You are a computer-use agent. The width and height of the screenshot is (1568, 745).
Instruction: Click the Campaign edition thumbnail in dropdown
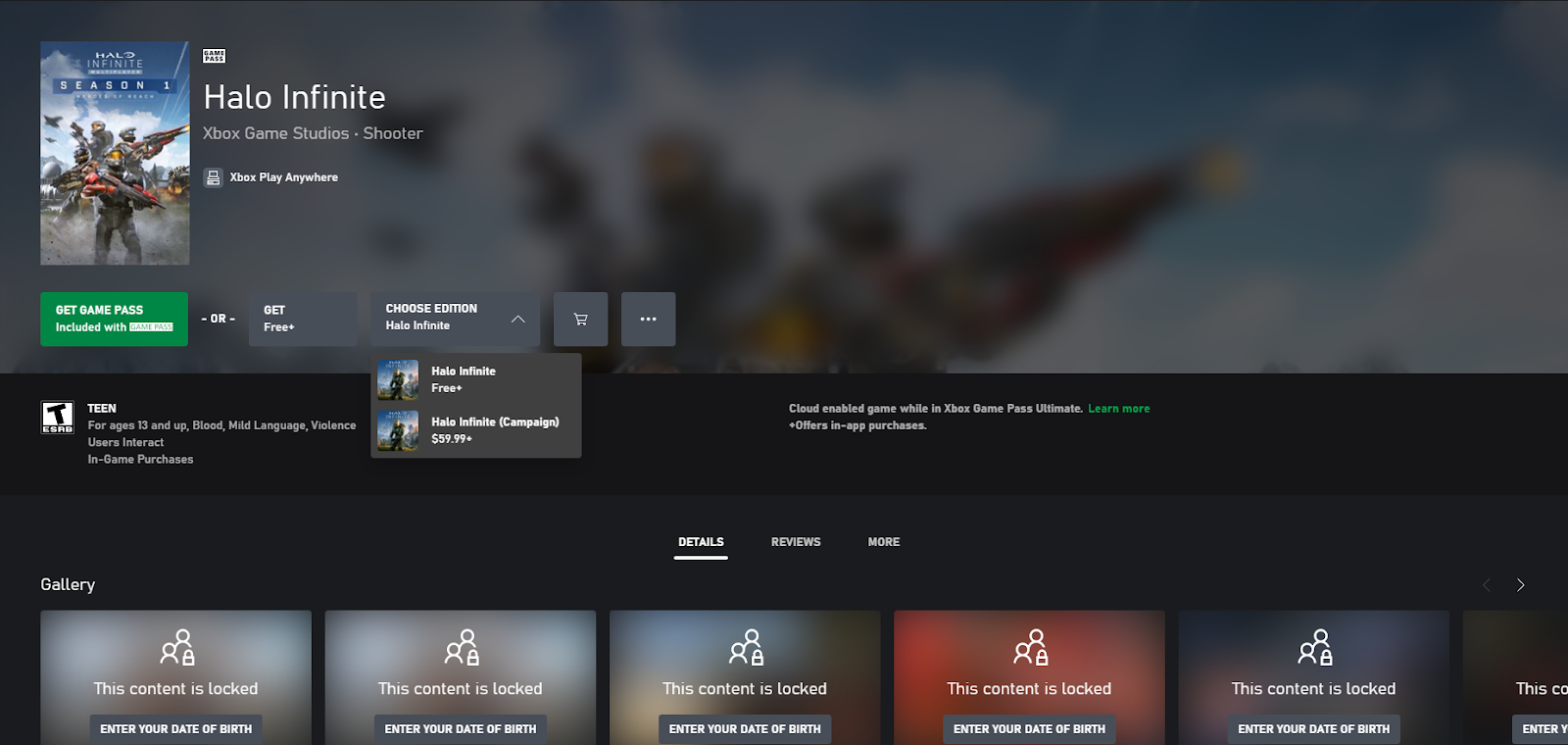pos(398,430)
